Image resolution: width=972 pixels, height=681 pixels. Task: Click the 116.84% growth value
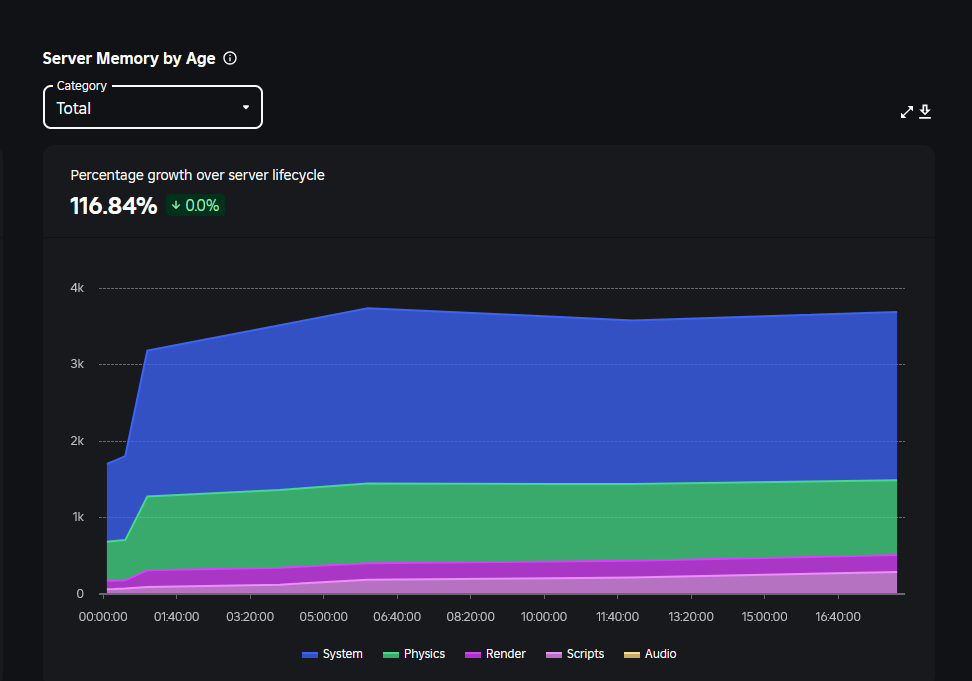113,205
